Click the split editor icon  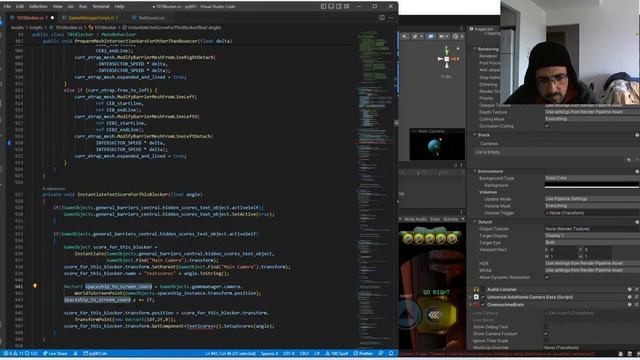(x=382, y=18)
